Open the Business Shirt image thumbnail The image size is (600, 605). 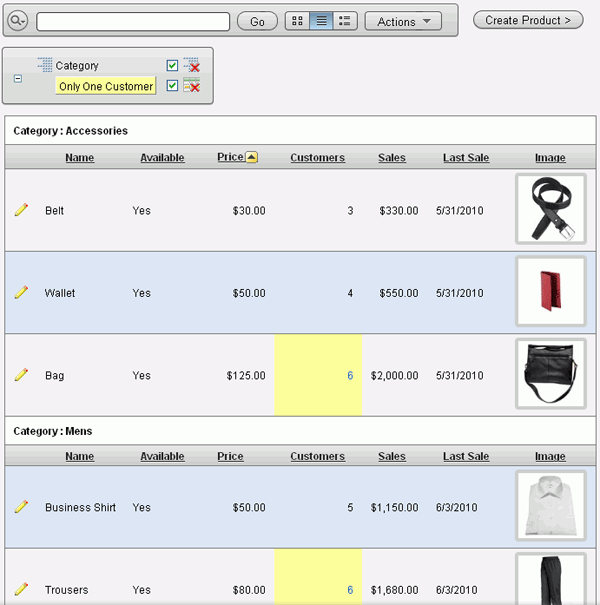(x=551, y=505)
